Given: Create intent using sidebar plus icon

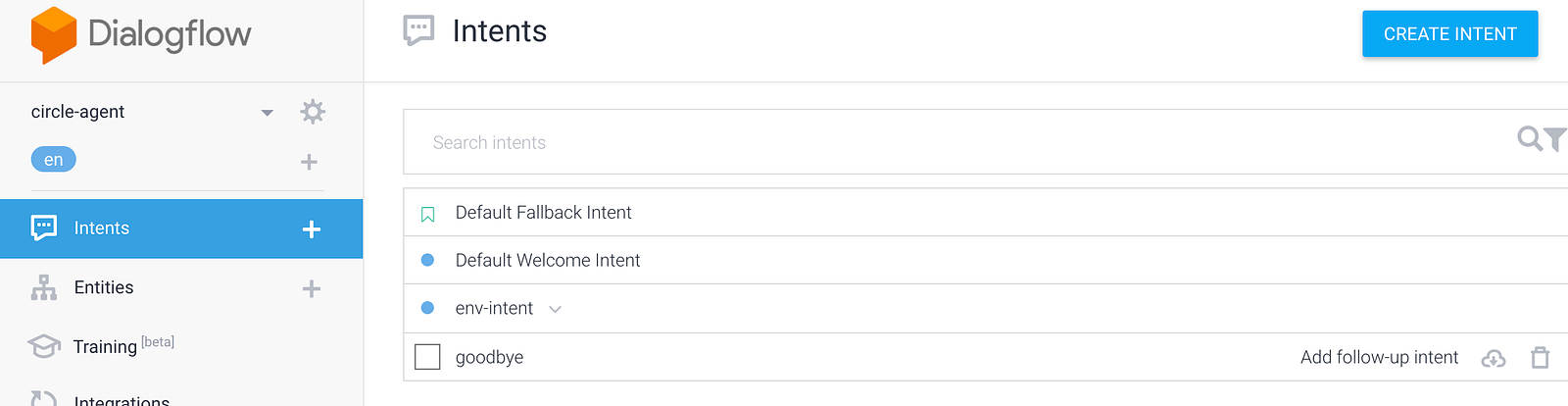Looking at the screenshot, I should 312,229.
